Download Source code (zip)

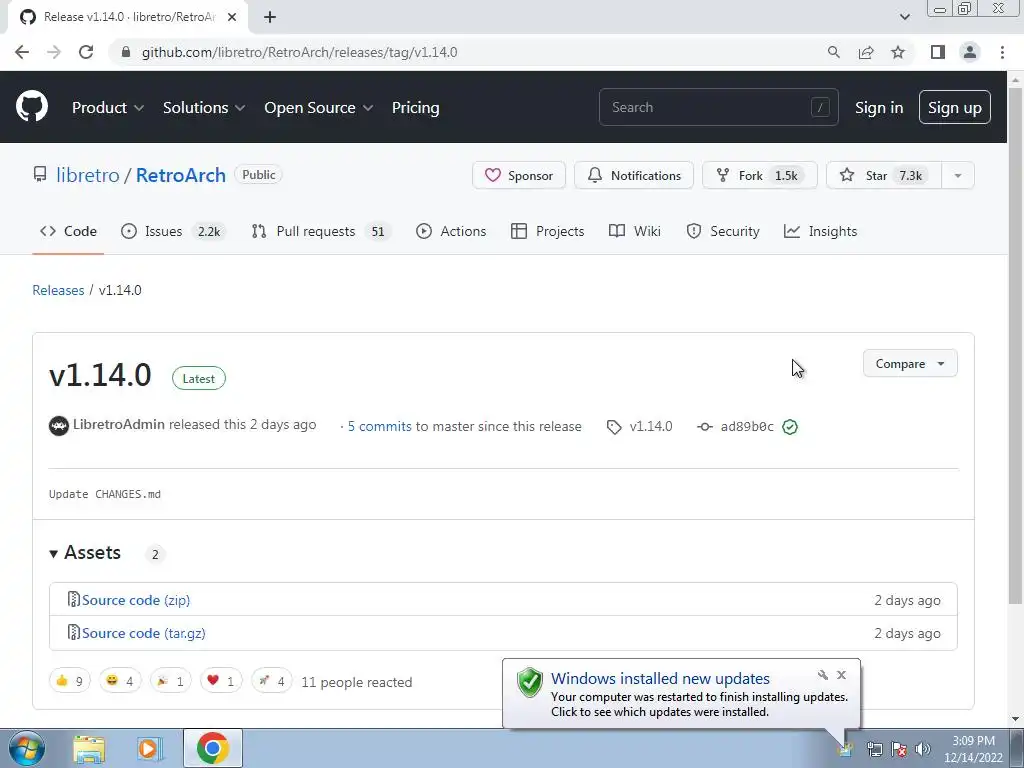click(x=136, y=600)
